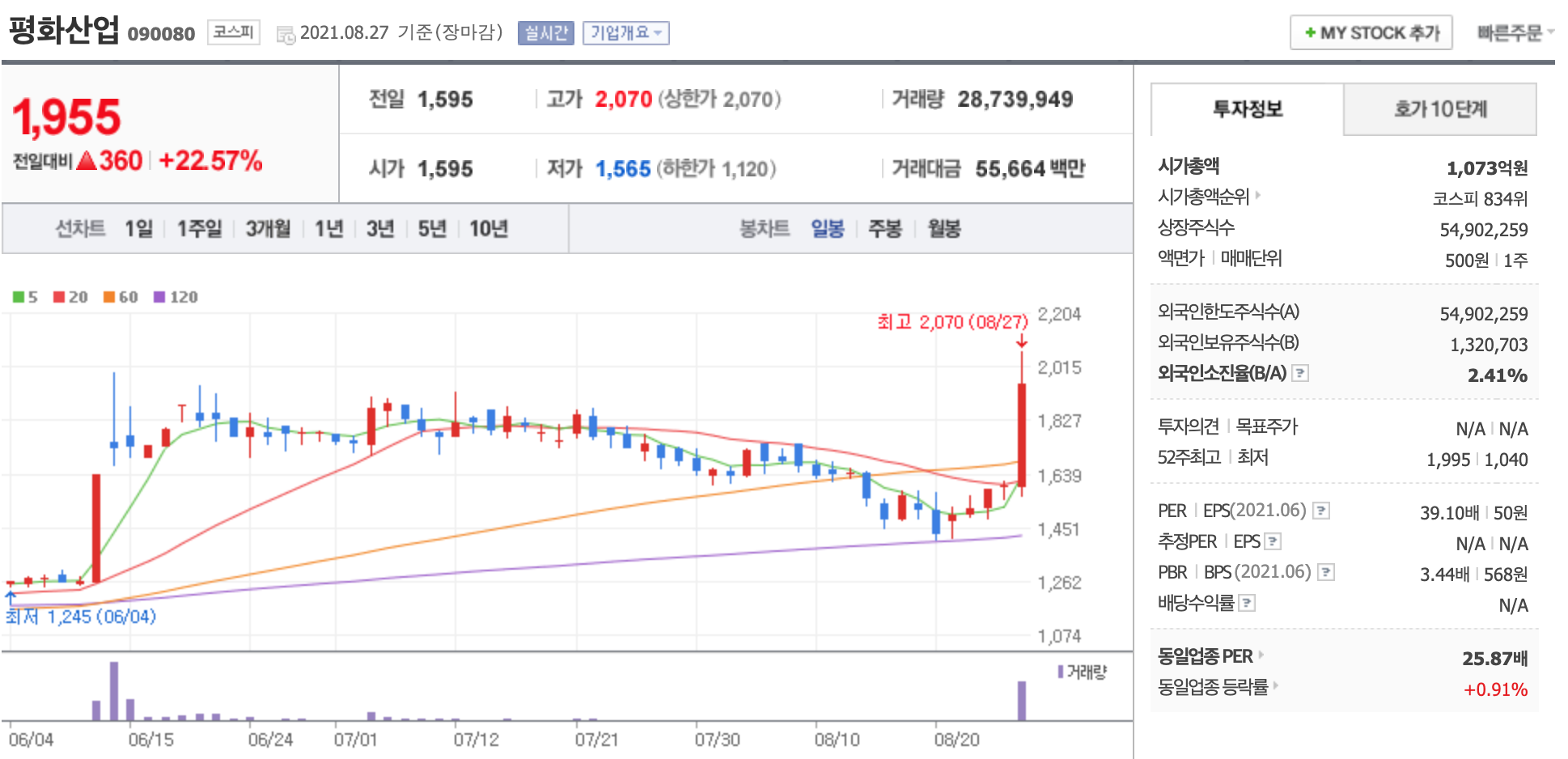Viewport: 1568px width, 759px height.
Task: Click the +0.91% 동일업종 등락률 value
Action: coord(1496,689)
